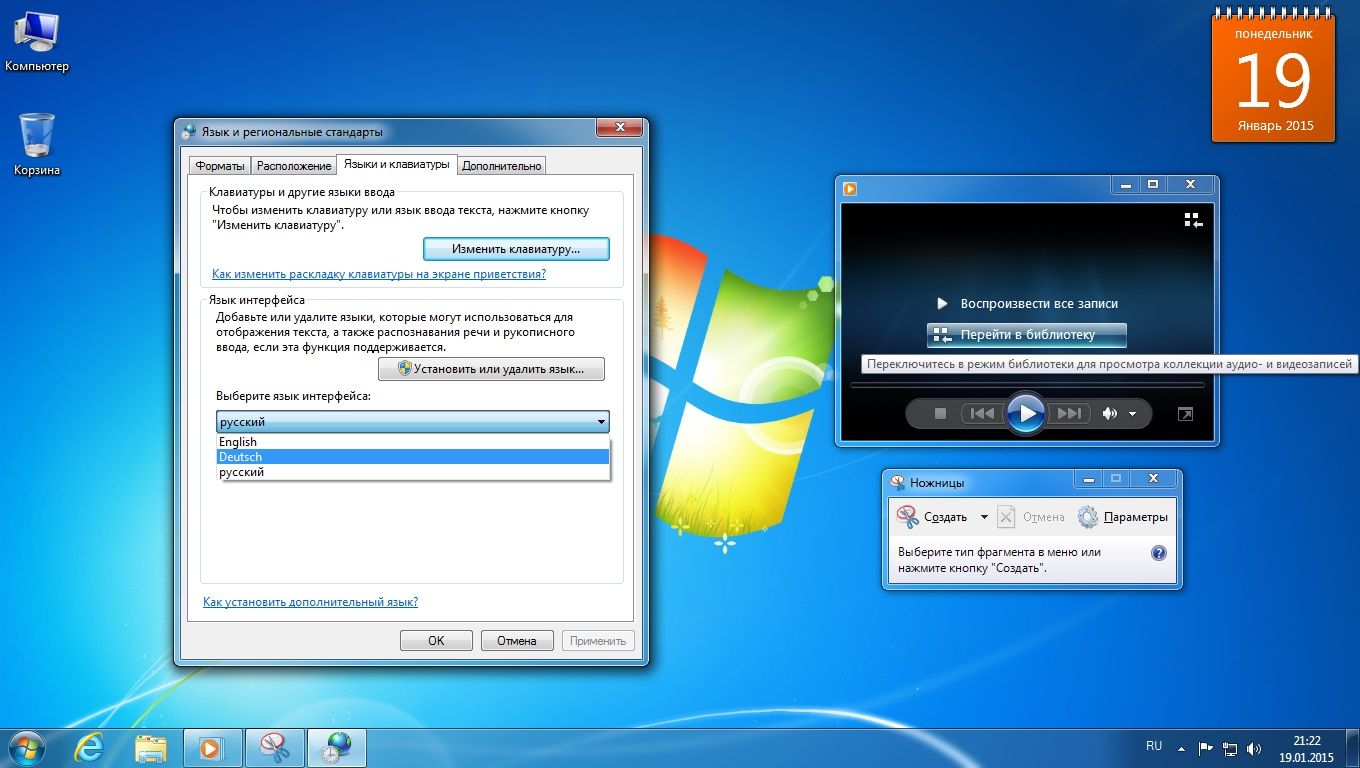The width and height of the screenshot is (1360, 768).
Task: Open system volume speaker icon in tray
Action: pos(1254,748)
